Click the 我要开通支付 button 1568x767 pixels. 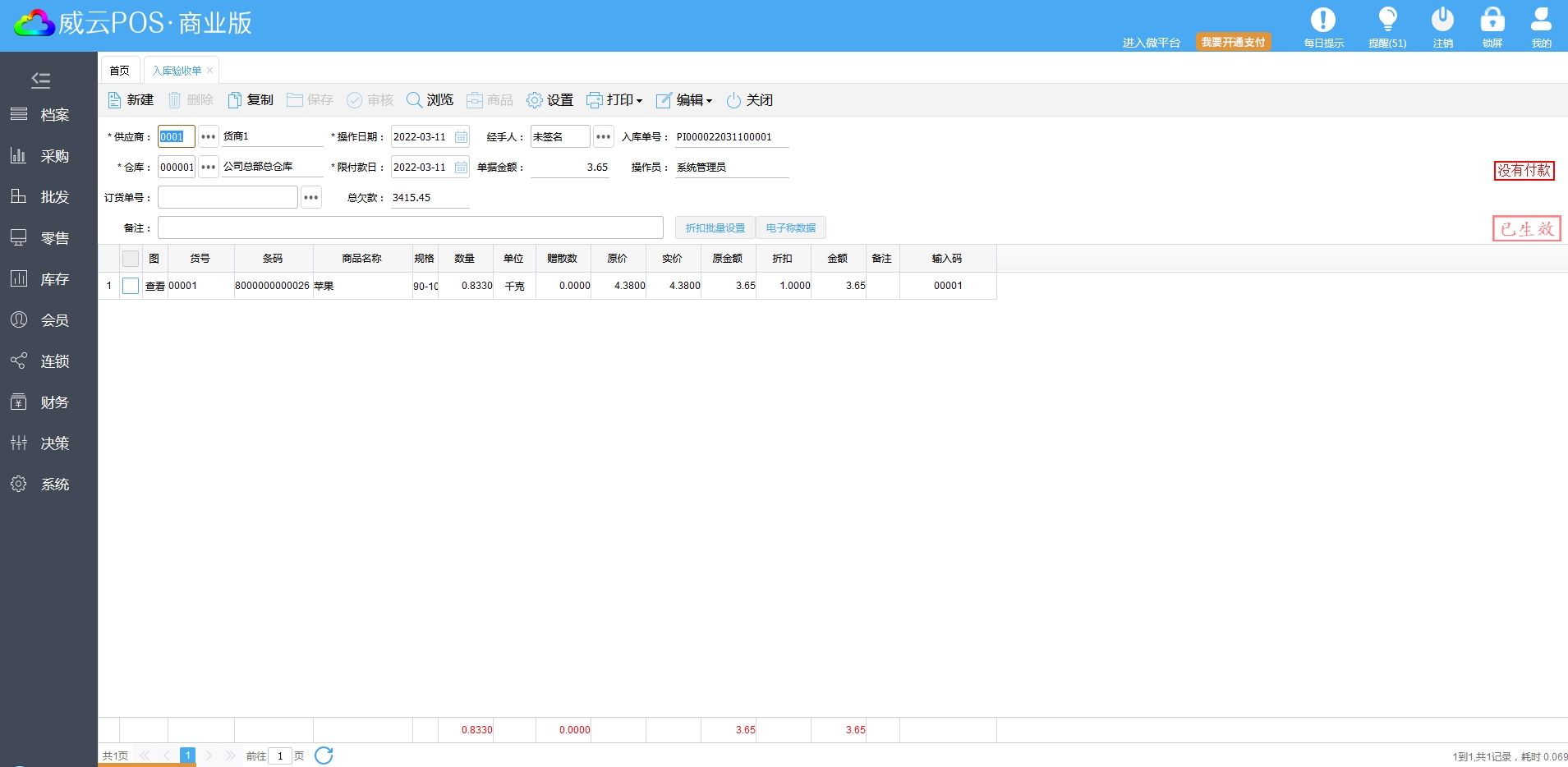coord(1233,42)
